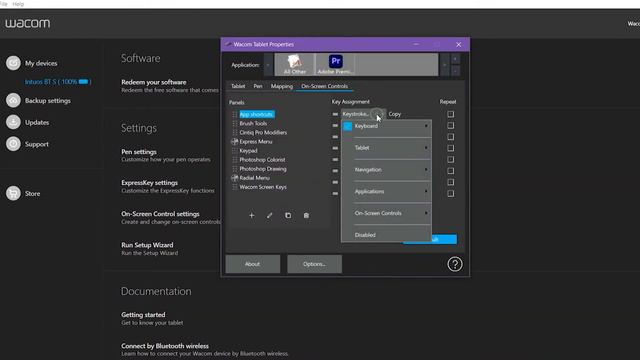The width and height of the screenshot is (640, 360).
Task: Click the grid icon beside Keypad
Action: click(235, 151)
